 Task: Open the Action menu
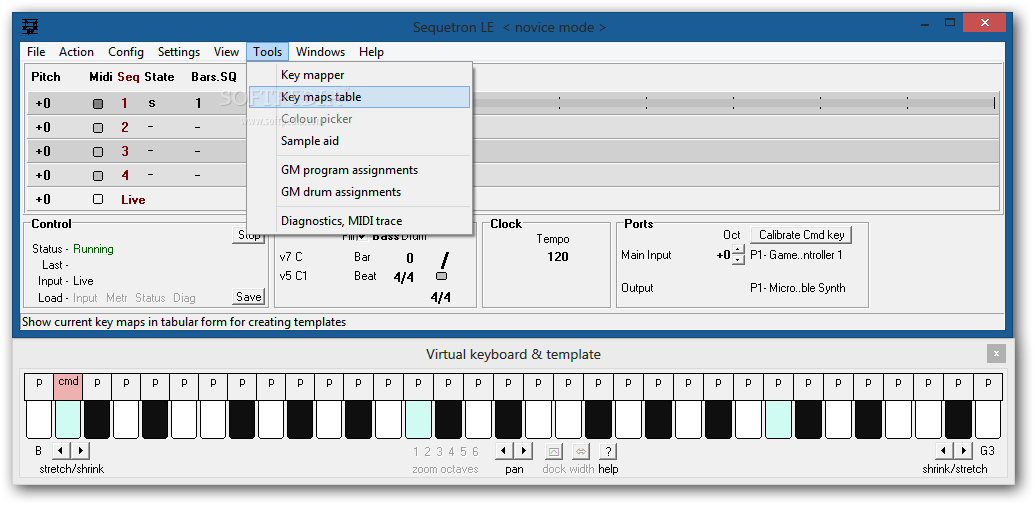pos(77,52)
